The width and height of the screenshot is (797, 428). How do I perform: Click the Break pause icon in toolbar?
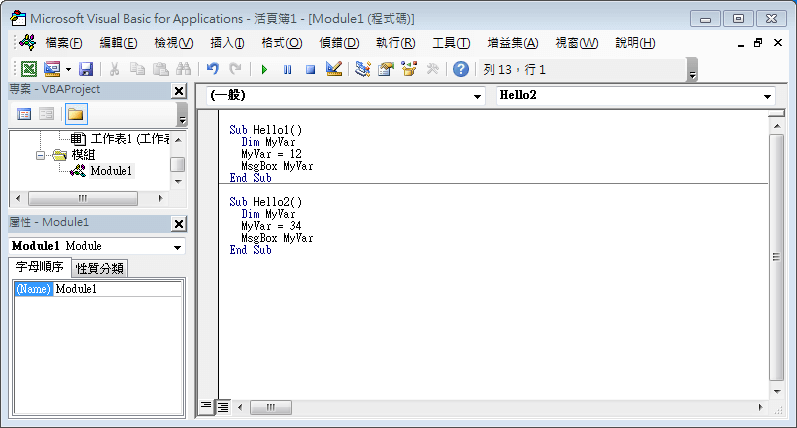(287, 69)
